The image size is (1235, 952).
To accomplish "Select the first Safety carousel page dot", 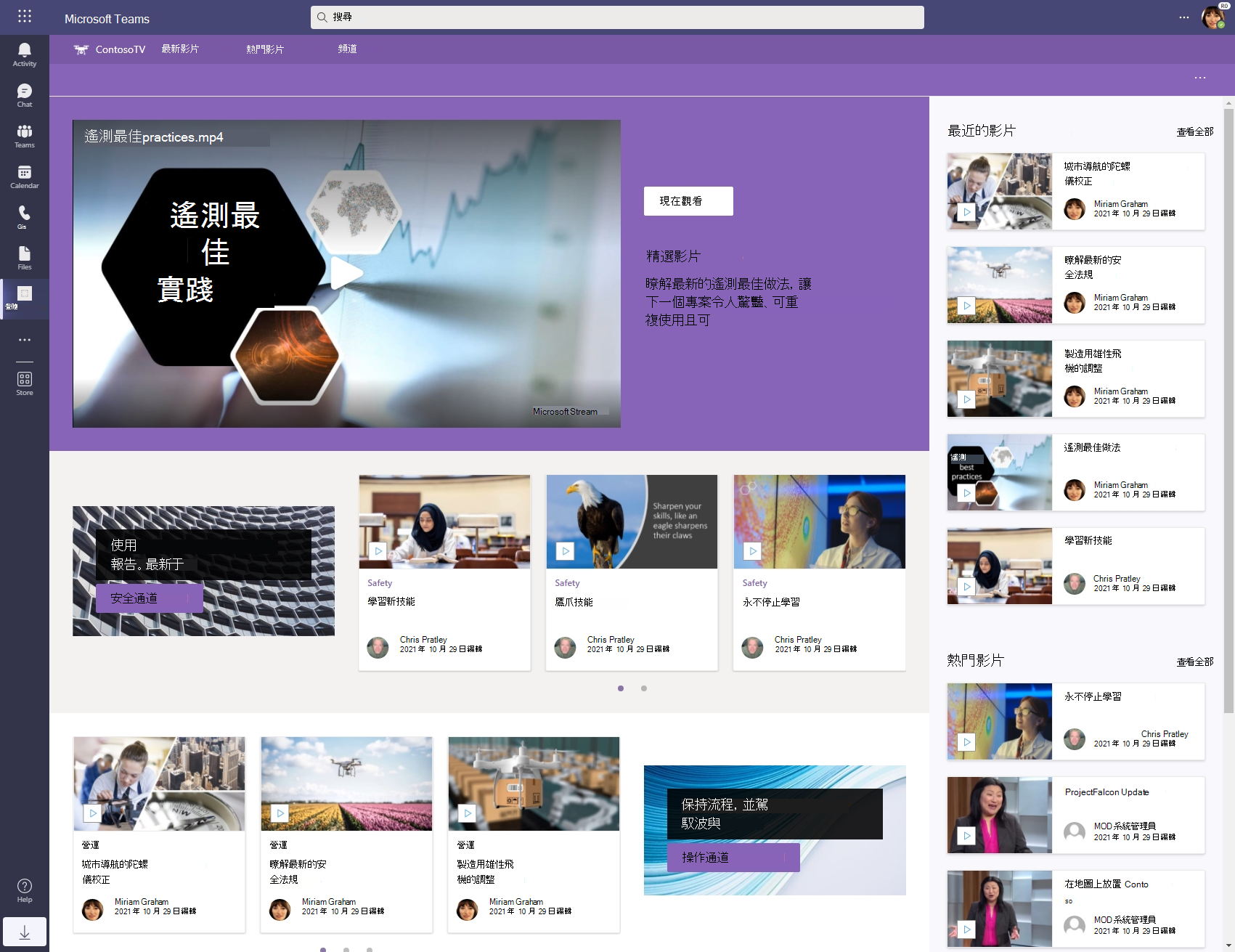I will click(x=621, y=688).
